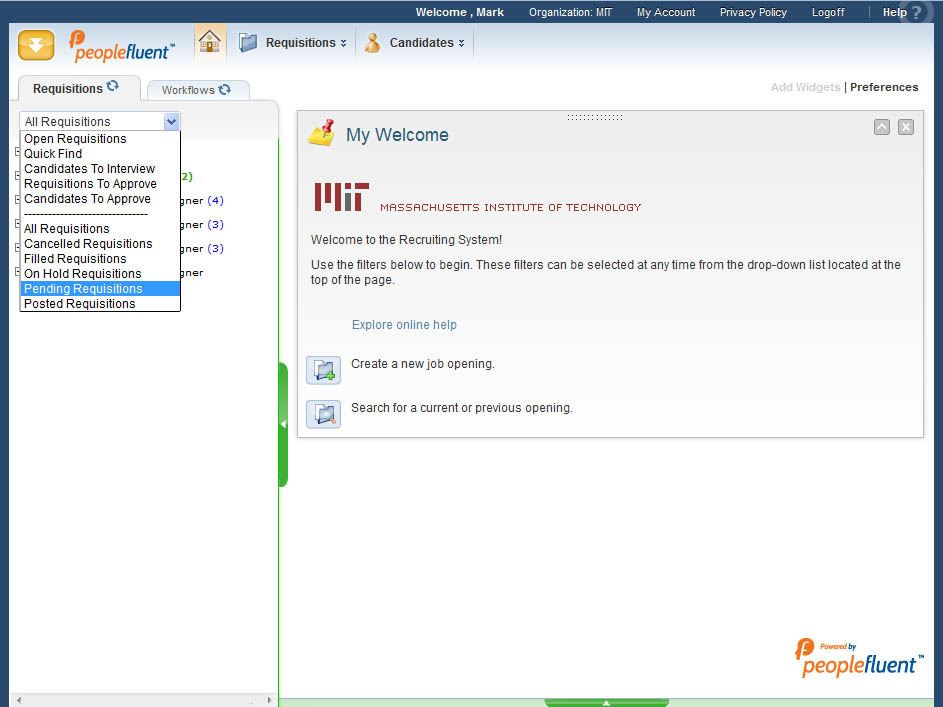
Task: Click the Help question mark icon
Action: click(x=916, y=13)
